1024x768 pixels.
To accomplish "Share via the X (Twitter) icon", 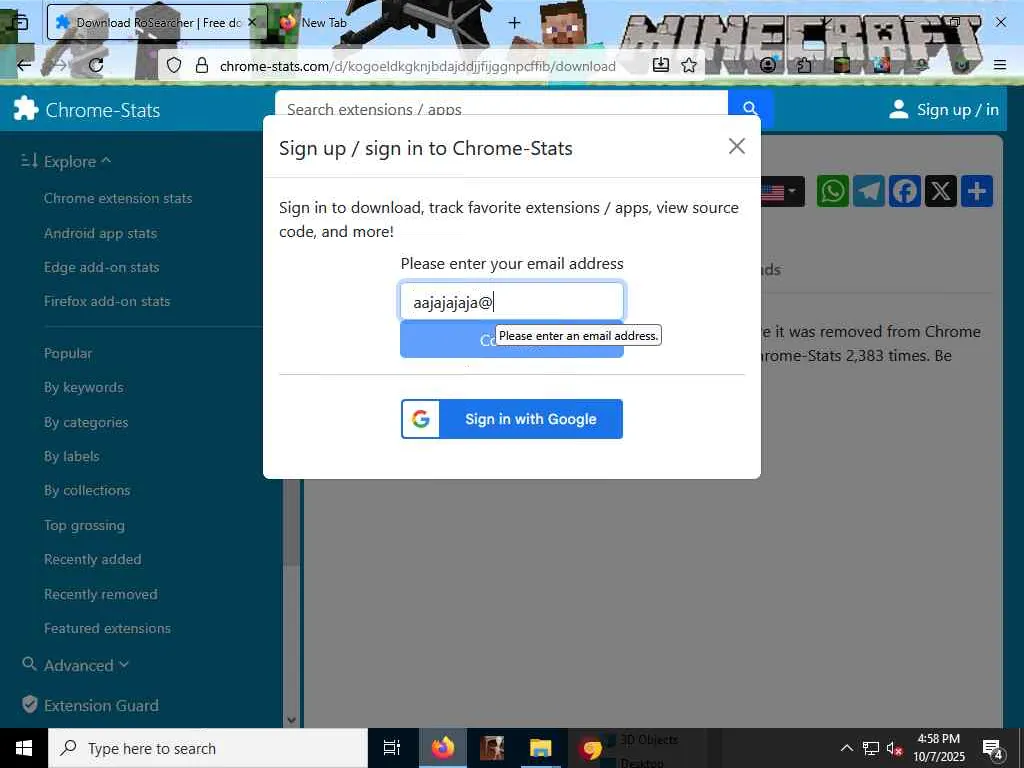I will coord(940,191).
